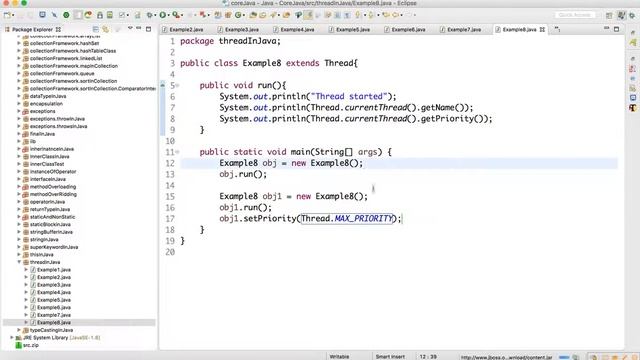Viewport: 640px width, 360px height.
Task: Click the Open Type toolbar icon
Action: click(x=253, y=15)
